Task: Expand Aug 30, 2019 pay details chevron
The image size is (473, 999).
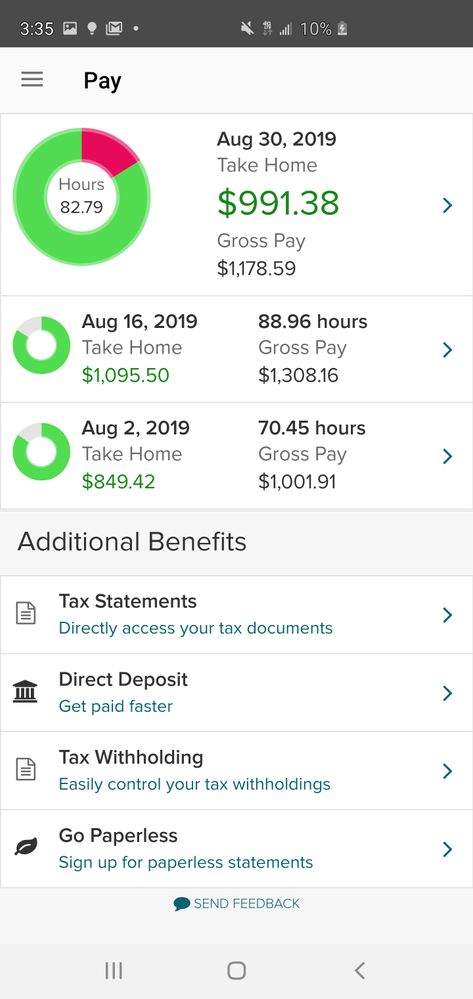Action: pos(448,205)
